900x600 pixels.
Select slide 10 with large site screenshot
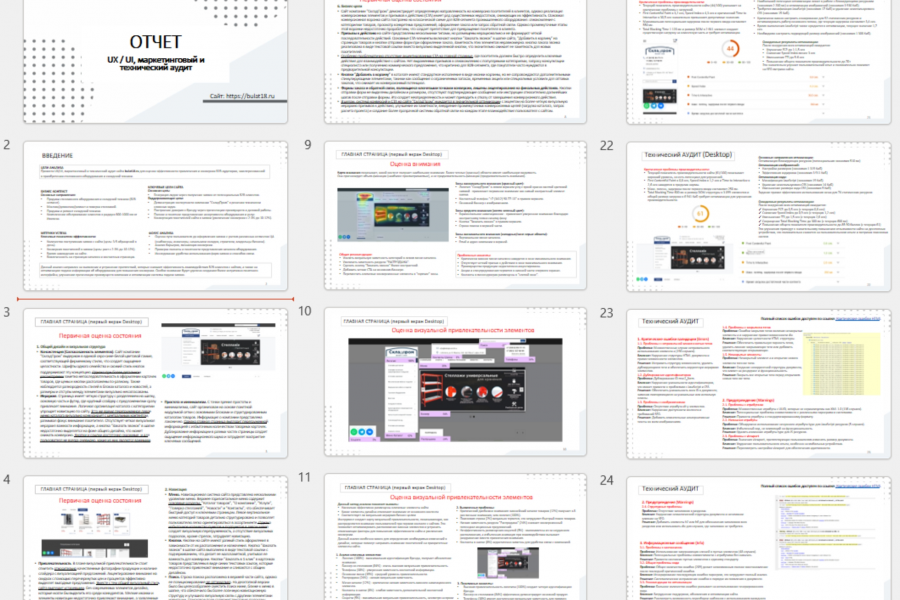tap(455, 382)
